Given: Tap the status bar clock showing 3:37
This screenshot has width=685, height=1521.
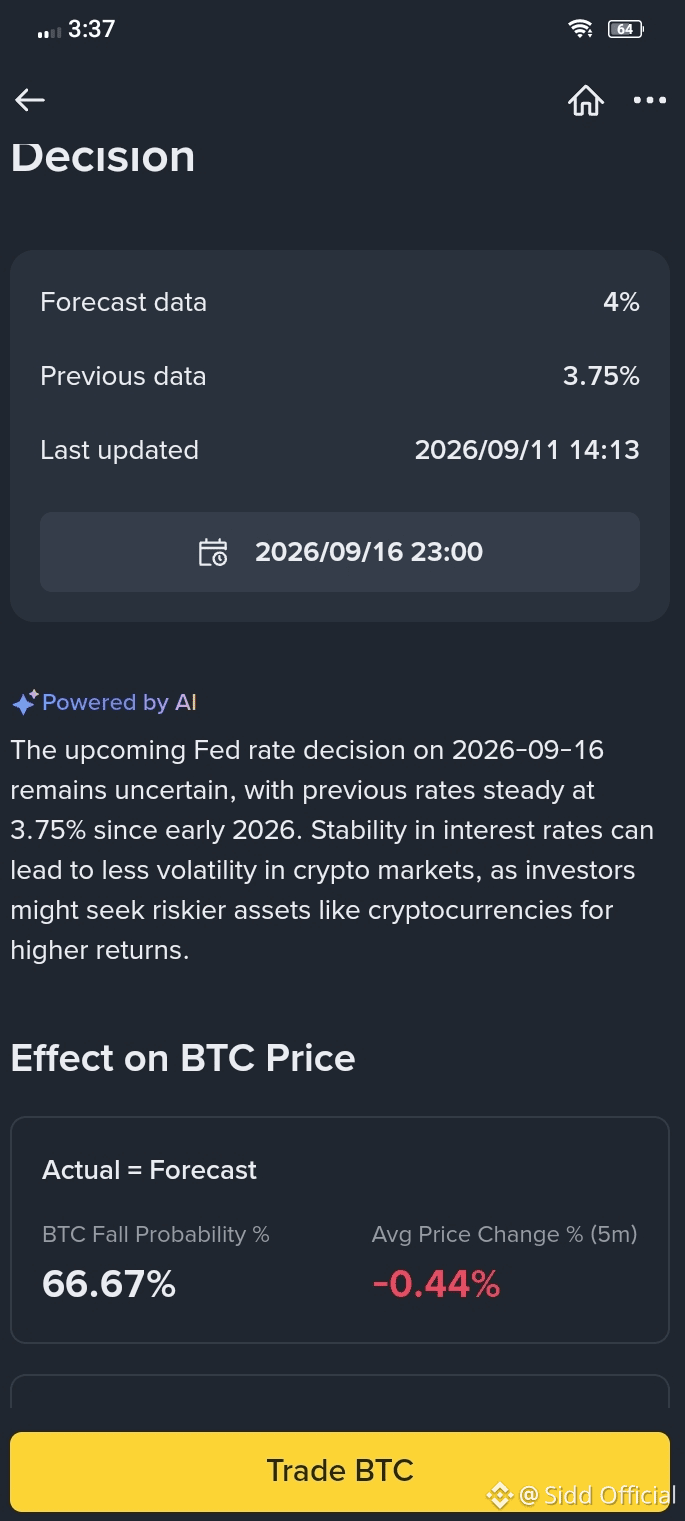Looking at the screenshot, I should click(x=91, y=29).
